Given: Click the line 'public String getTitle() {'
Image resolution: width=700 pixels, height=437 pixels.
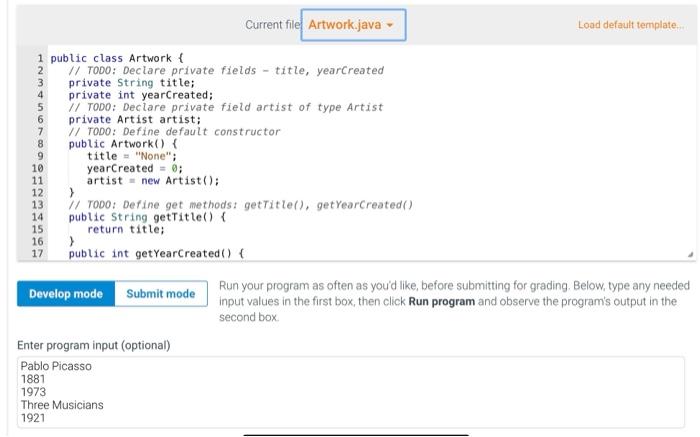Looking at the screenshot, I should point(147,217).
